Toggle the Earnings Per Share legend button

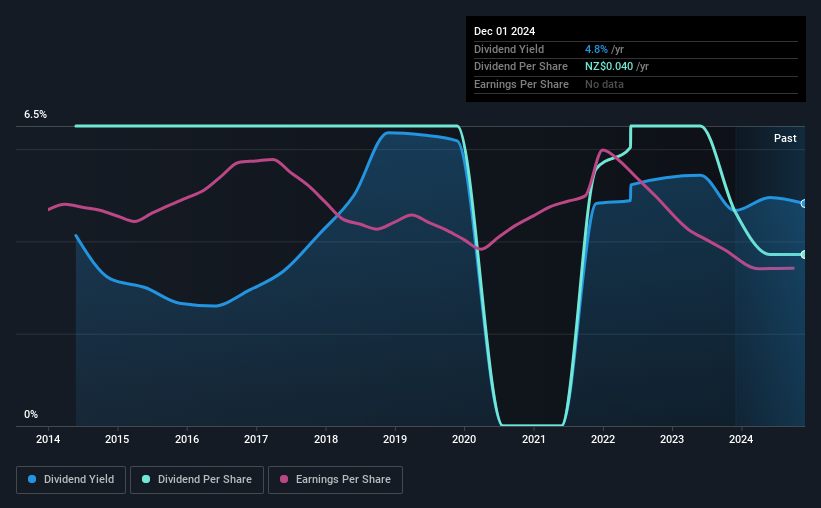coord(335,480)
